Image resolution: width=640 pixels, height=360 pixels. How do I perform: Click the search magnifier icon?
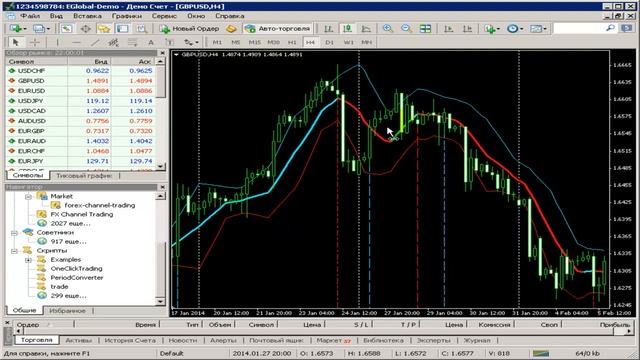pos(610,28)
